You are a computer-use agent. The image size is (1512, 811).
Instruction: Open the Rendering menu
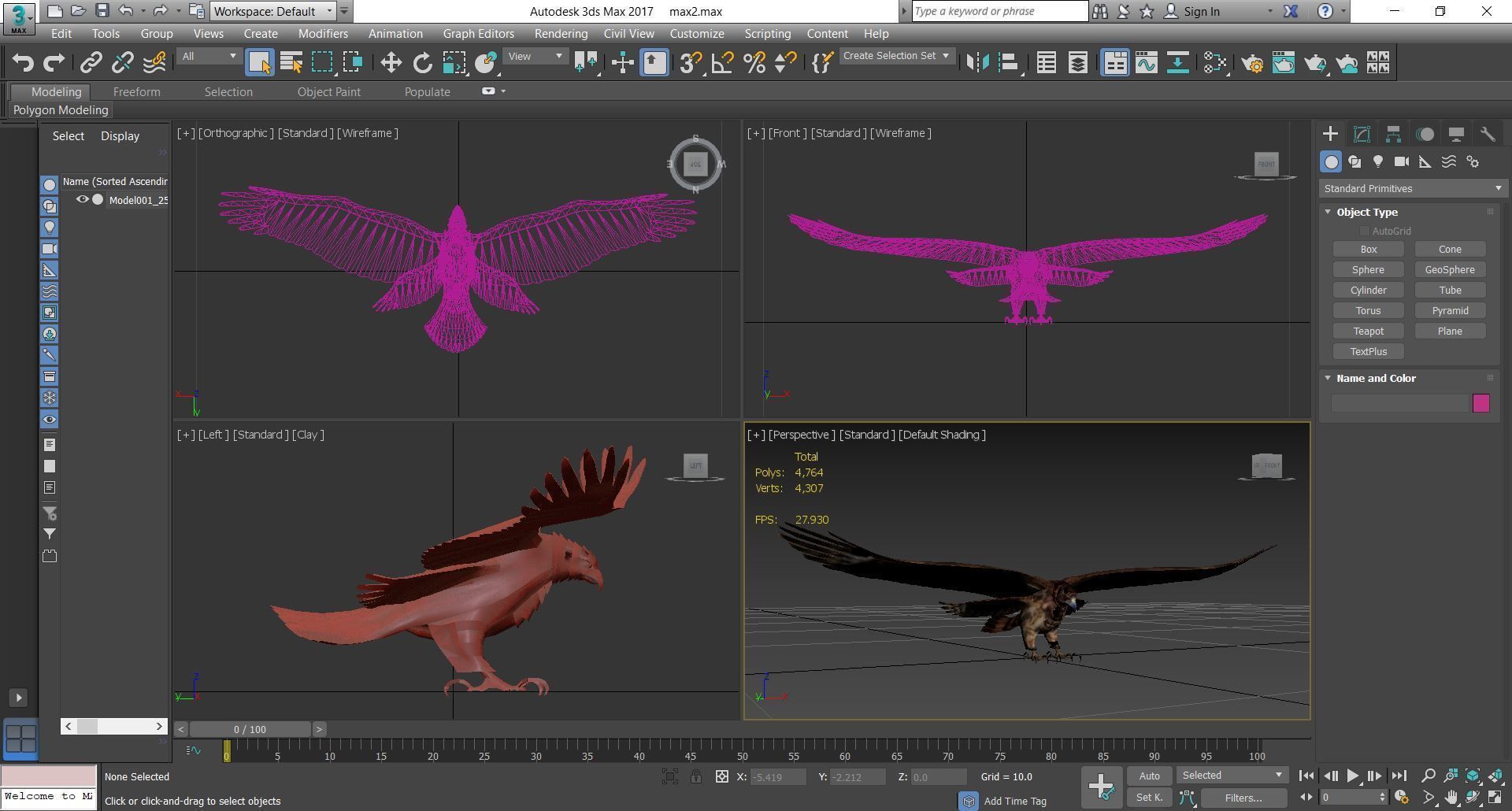point(561,34)
